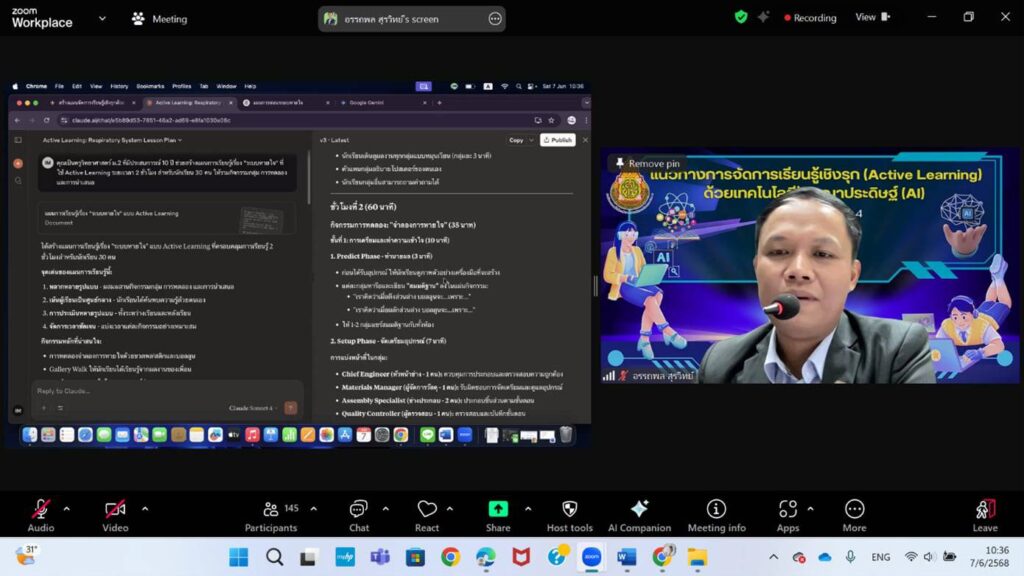This screenshot has width=1024, height=576.
Task: Open Host tools shield icon
Action: [x=570, y=514]
